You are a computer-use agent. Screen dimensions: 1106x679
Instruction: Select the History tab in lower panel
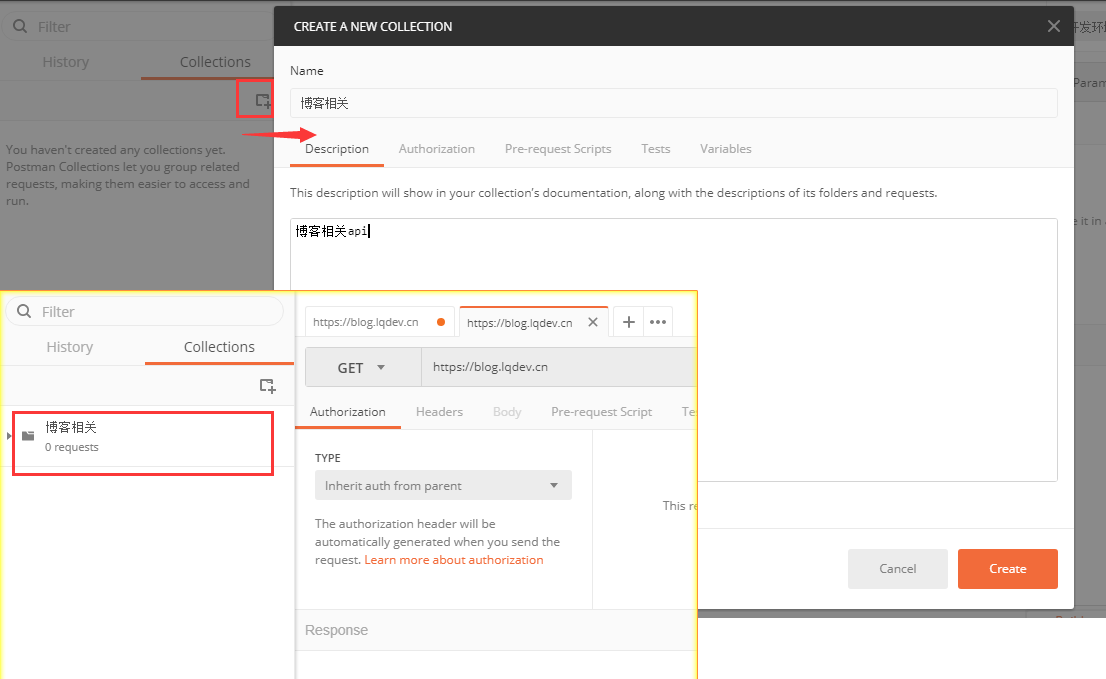(x=70, y=347)
